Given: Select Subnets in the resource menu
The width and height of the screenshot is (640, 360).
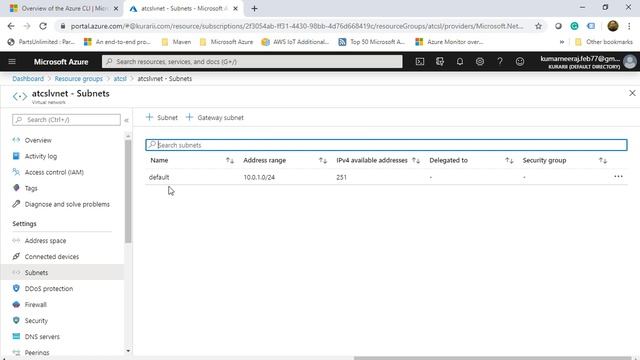Looking at the screenshot, I should [62, 272].
